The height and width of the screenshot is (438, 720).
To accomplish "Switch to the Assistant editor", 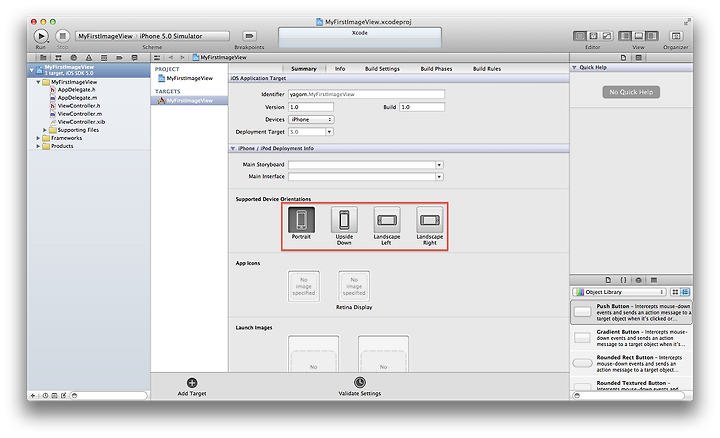I will click(x=593, y=36).
